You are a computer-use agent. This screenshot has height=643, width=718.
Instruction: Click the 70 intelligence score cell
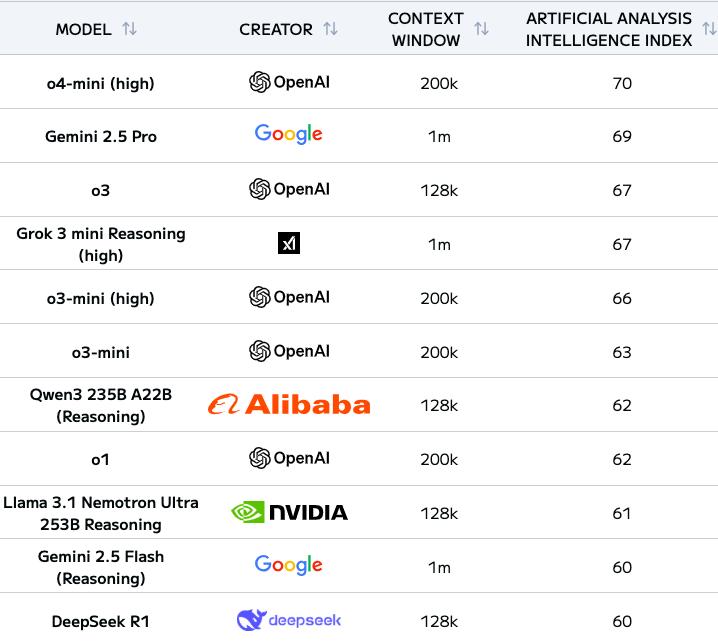click(x=622, y=83)
